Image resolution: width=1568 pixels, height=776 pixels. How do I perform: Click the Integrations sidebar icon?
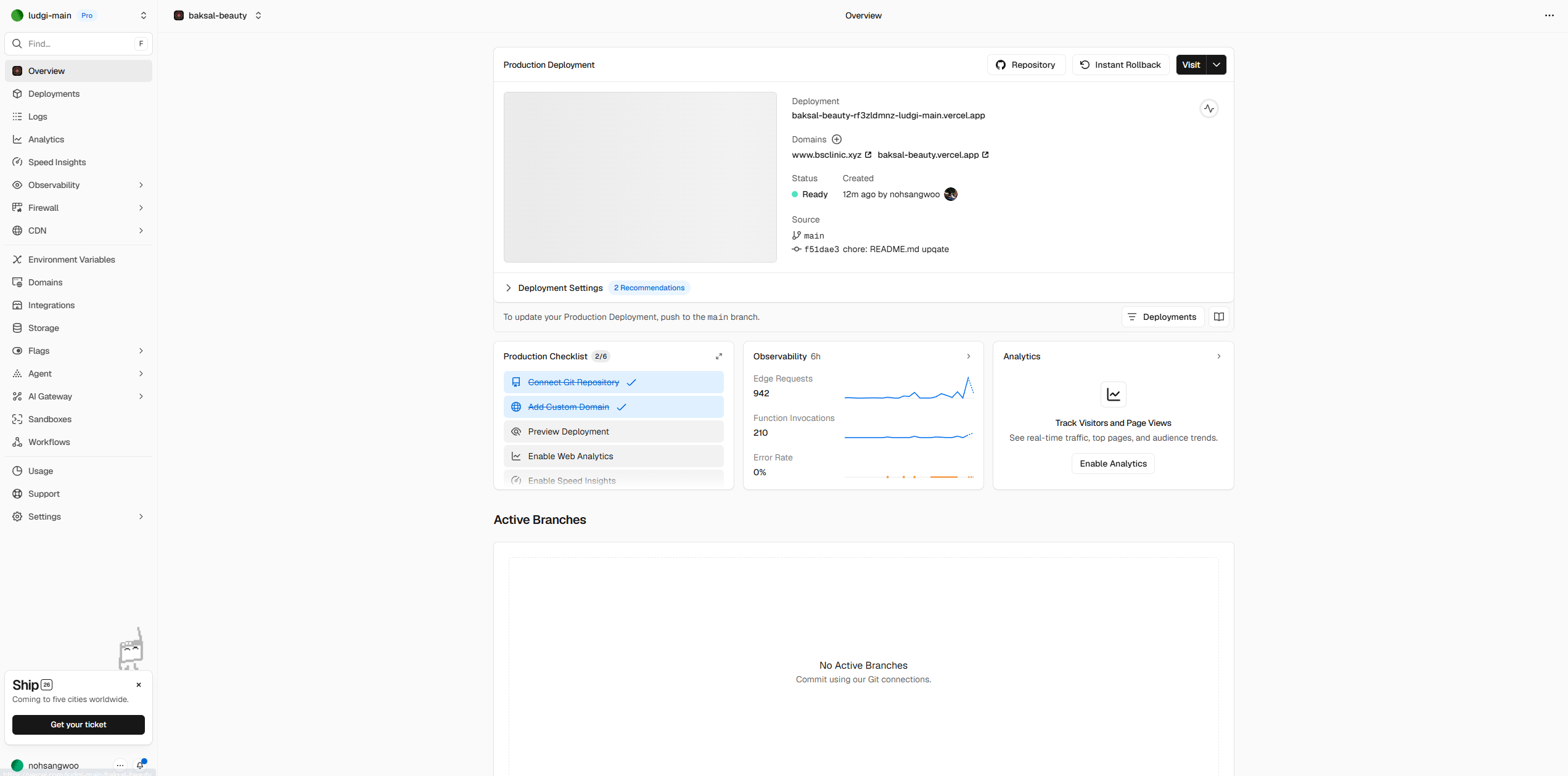(x=17, y=305)
